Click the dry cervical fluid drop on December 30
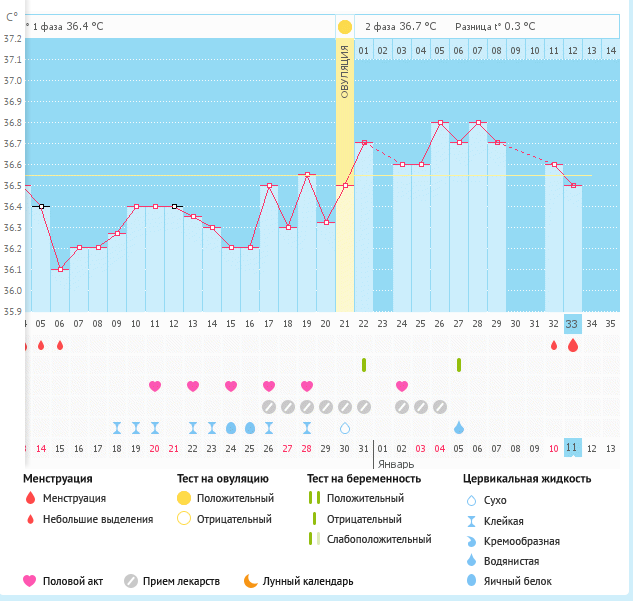Screen dimensions: 633x604 tap(345, 428)
